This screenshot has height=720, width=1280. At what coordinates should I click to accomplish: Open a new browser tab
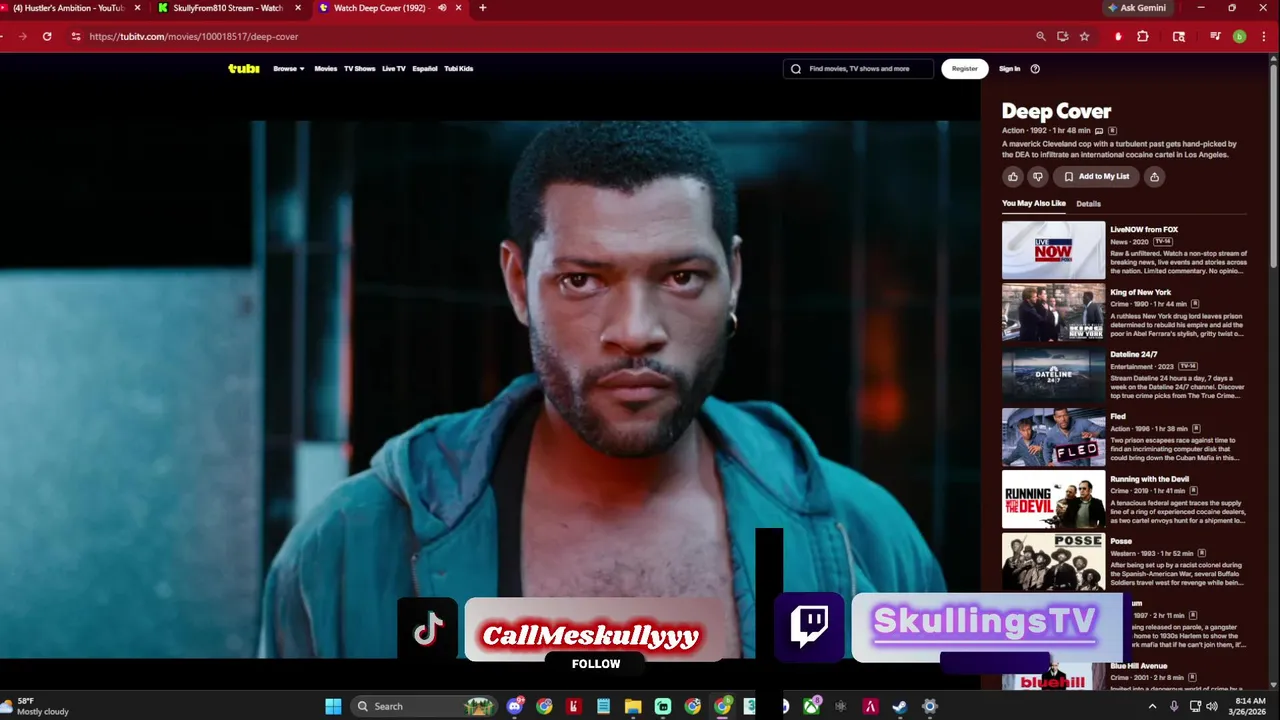point(483,8)
